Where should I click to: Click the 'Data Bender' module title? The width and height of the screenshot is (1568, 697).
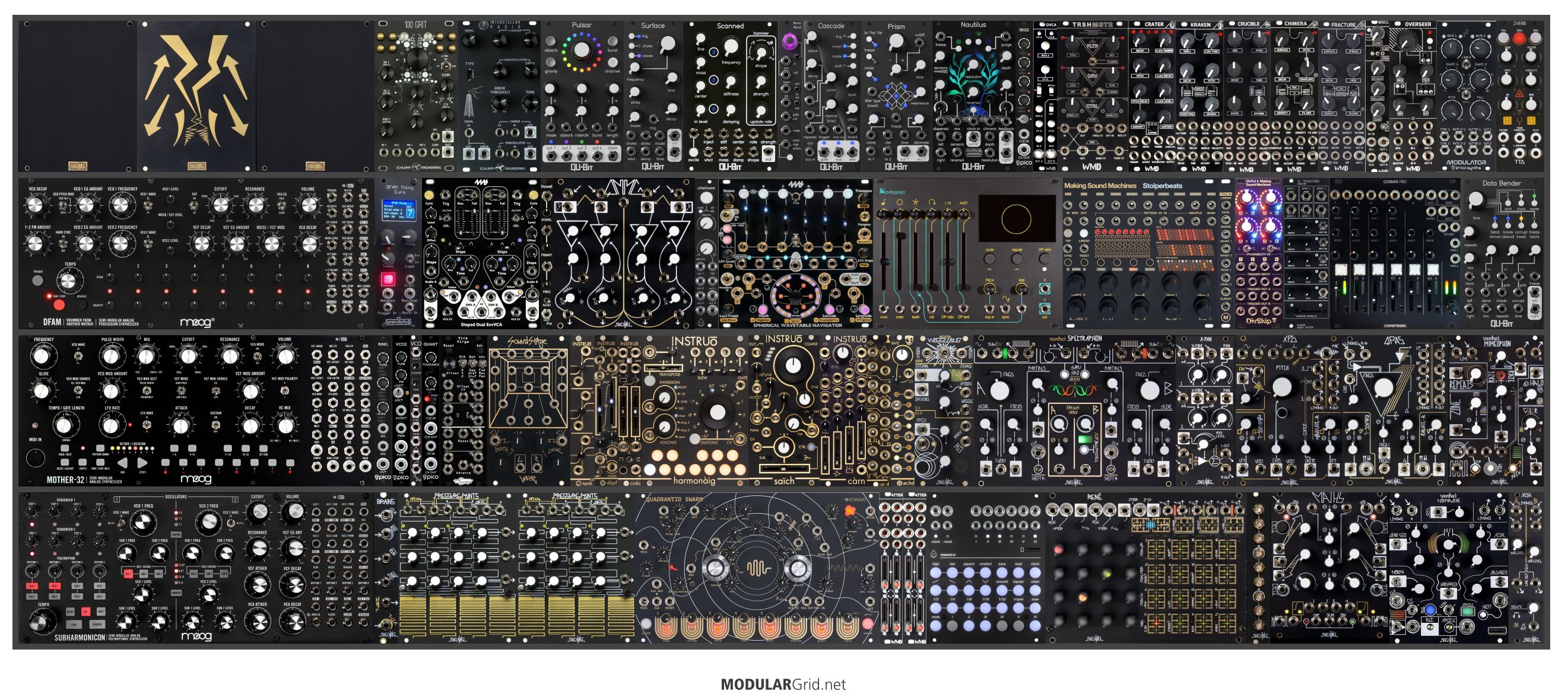pyautogui.click(x=1501, y=183)
